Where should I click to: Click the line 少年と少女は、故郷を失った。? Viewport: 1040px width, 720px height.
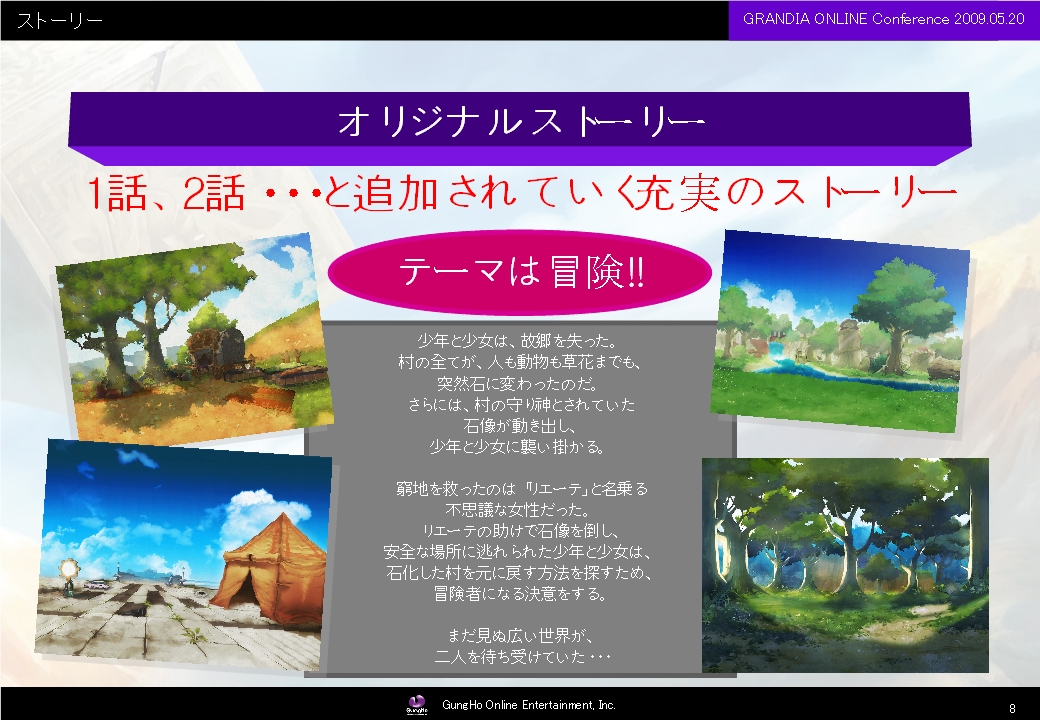coord(518,341)
